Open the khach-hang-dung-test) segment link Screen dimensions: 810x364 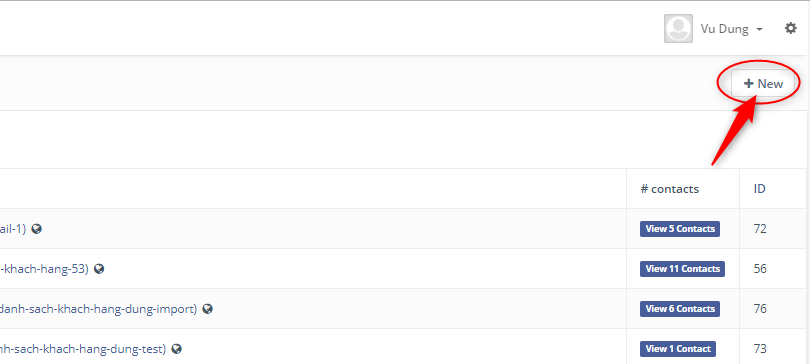tap(84, 349)
